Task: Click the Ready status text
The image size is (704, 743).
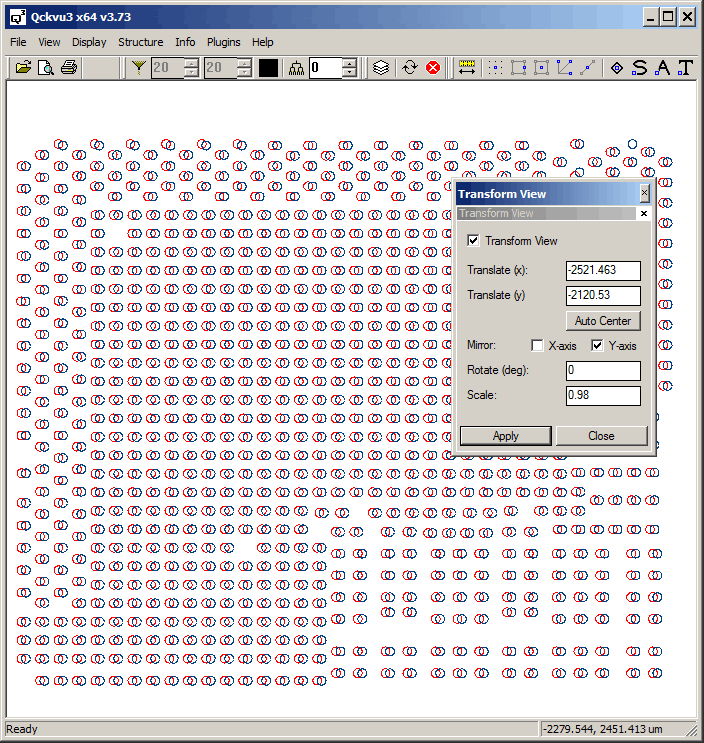Action: 22,729
